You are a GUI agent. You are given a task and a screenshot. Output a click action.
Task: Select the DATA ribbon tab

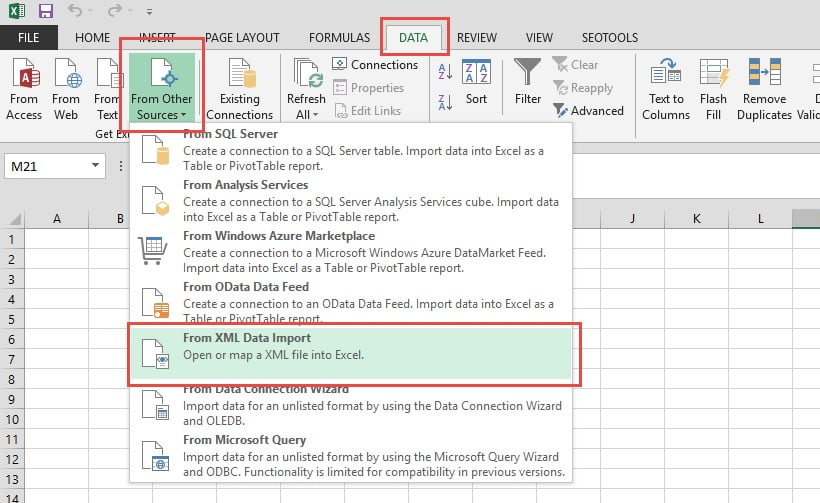click(x=413, y=38)
